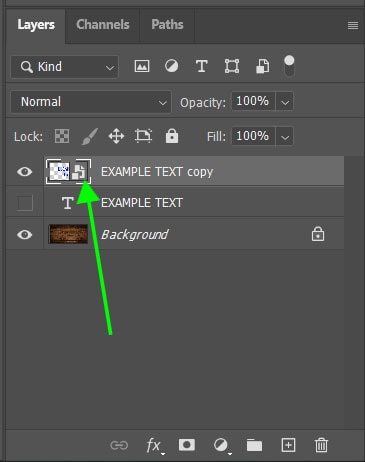Filter for type layers icon
This screenshot has width=365, height=462.
(201, 66)
